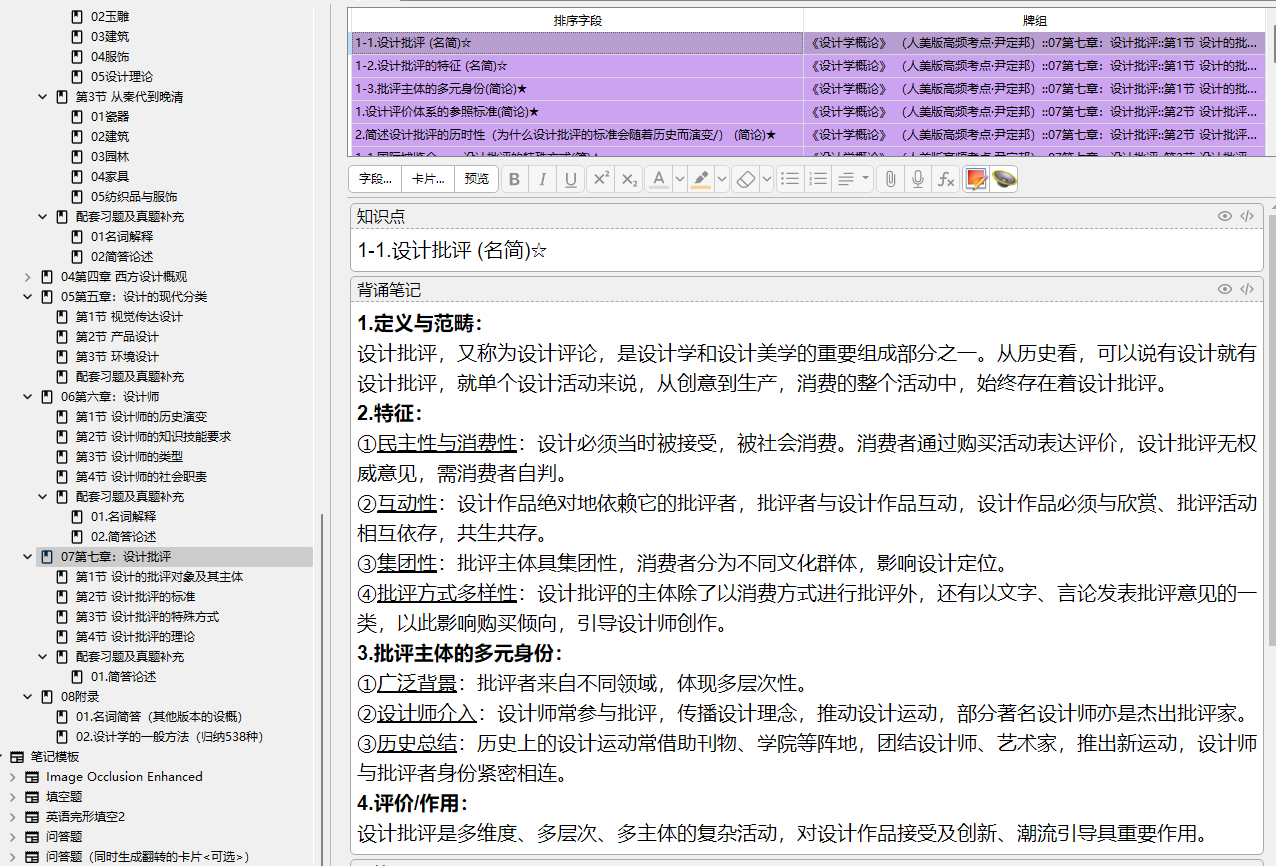Toggle HTML editor for 知识点 field
The image size is (1276, 866).
tap(1247, 216)
